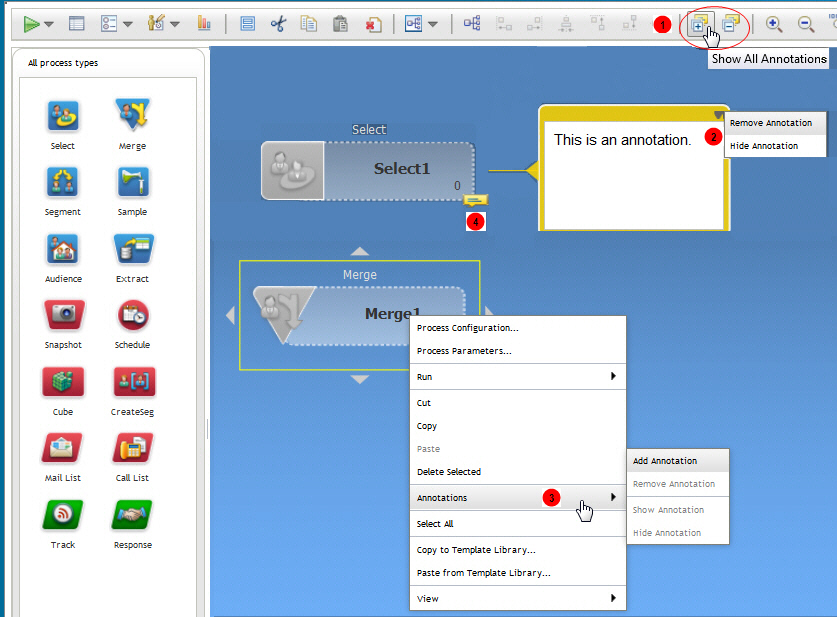This screenshot has height=617, width=837.
Task: Click Remove Annotation in annotation popup
Action: [x=770, y=123]
